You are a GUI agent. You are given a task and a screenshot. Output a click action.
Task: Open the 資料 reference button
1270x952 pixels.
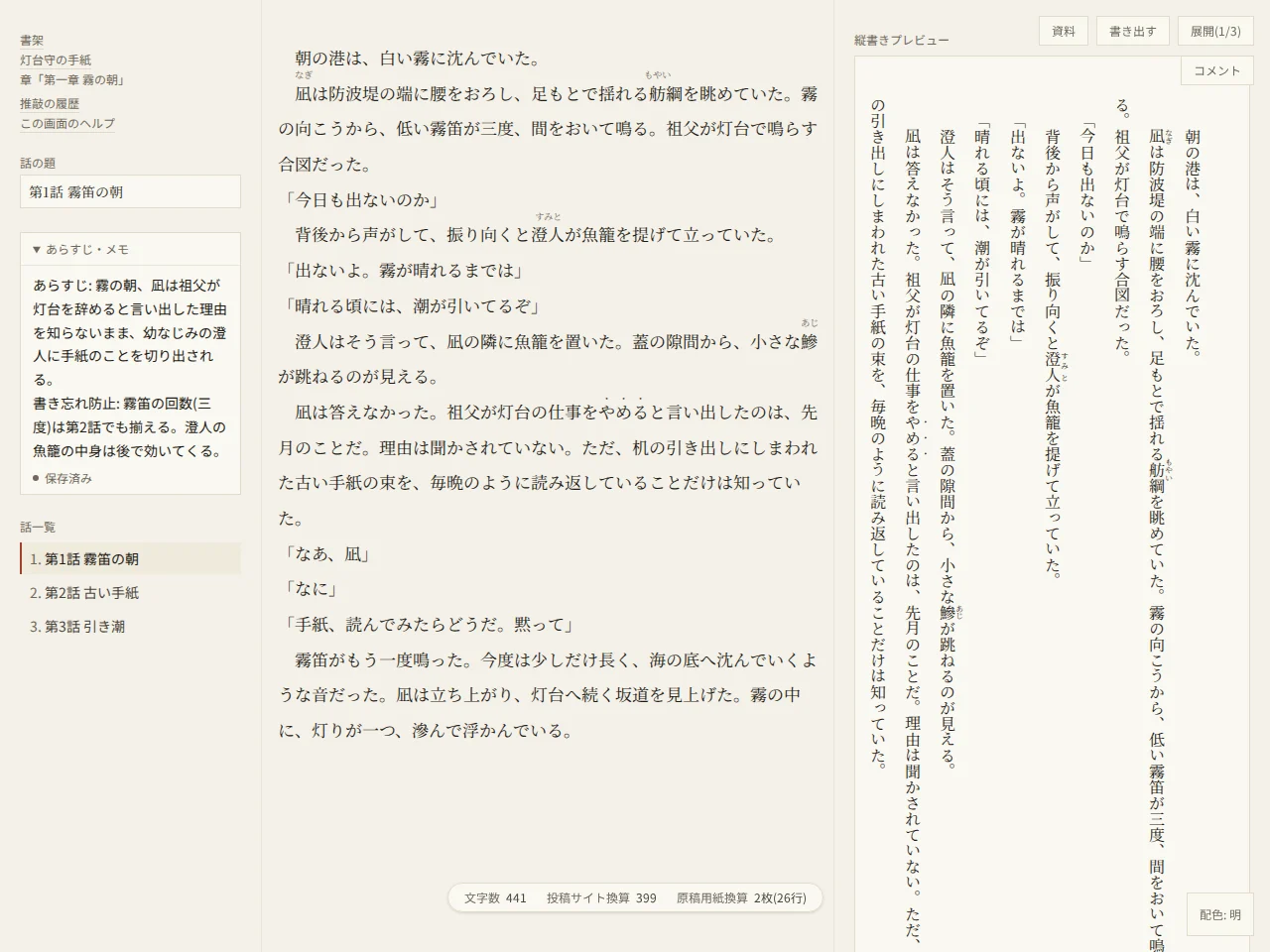click(1064, 32)
